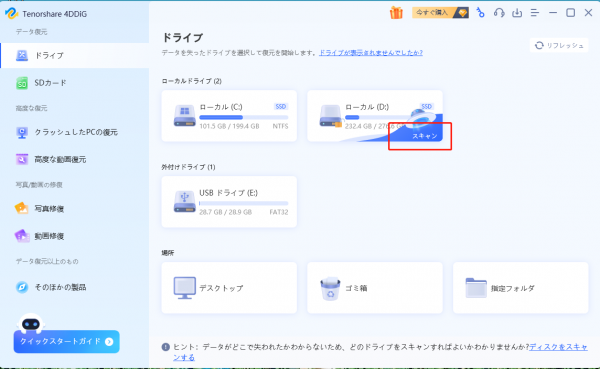This screenshot has height=369, width=600.
Task: Click the 動画修復 sidebar icon
Action: point(22,236)
